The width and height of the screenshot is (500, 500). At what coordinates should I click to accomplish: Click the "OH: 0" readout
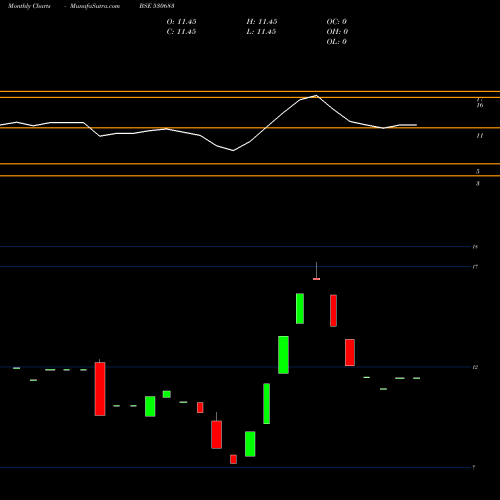[337, 32]
